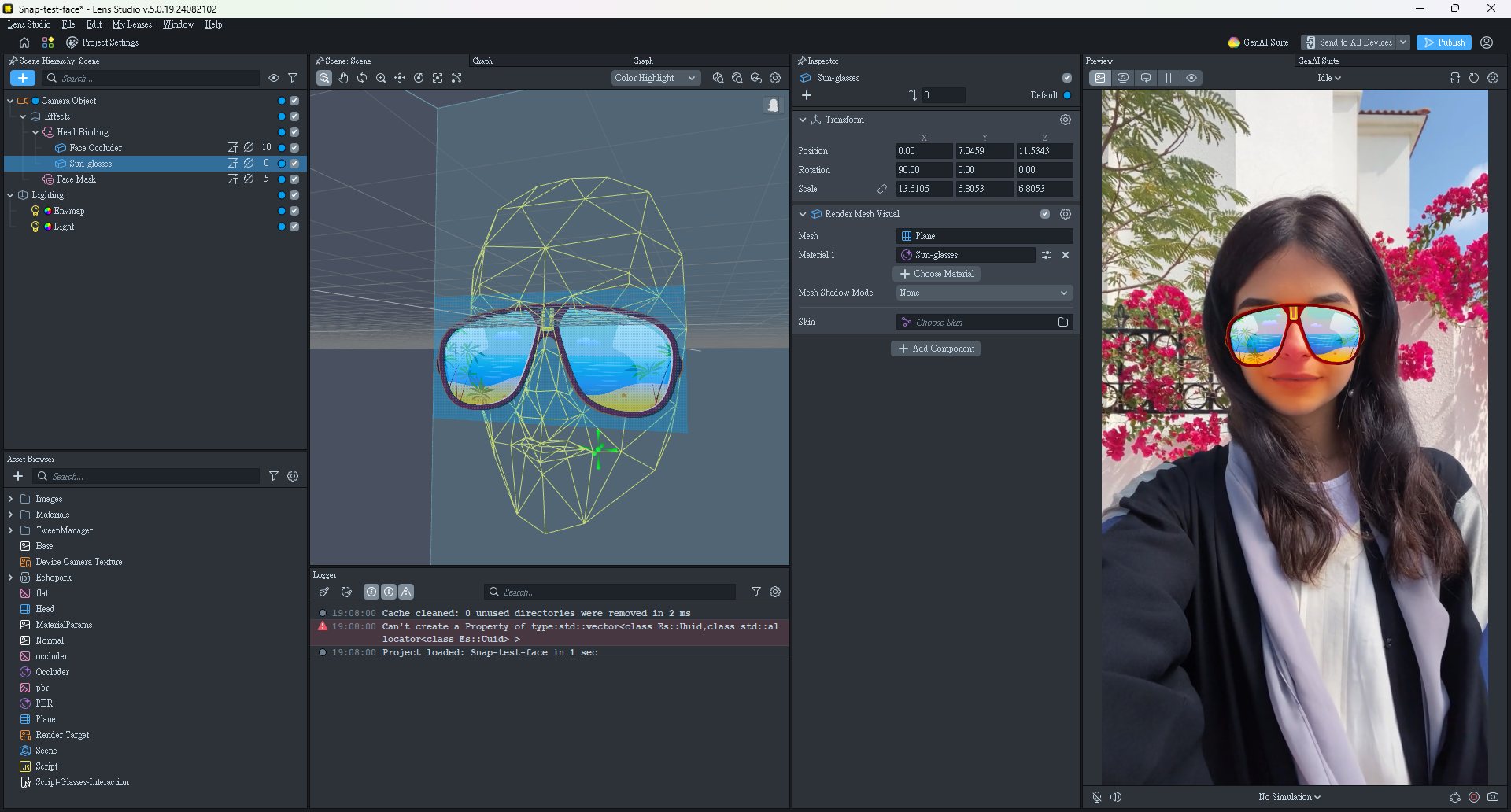Pause the preview playback

point(1169,78)
